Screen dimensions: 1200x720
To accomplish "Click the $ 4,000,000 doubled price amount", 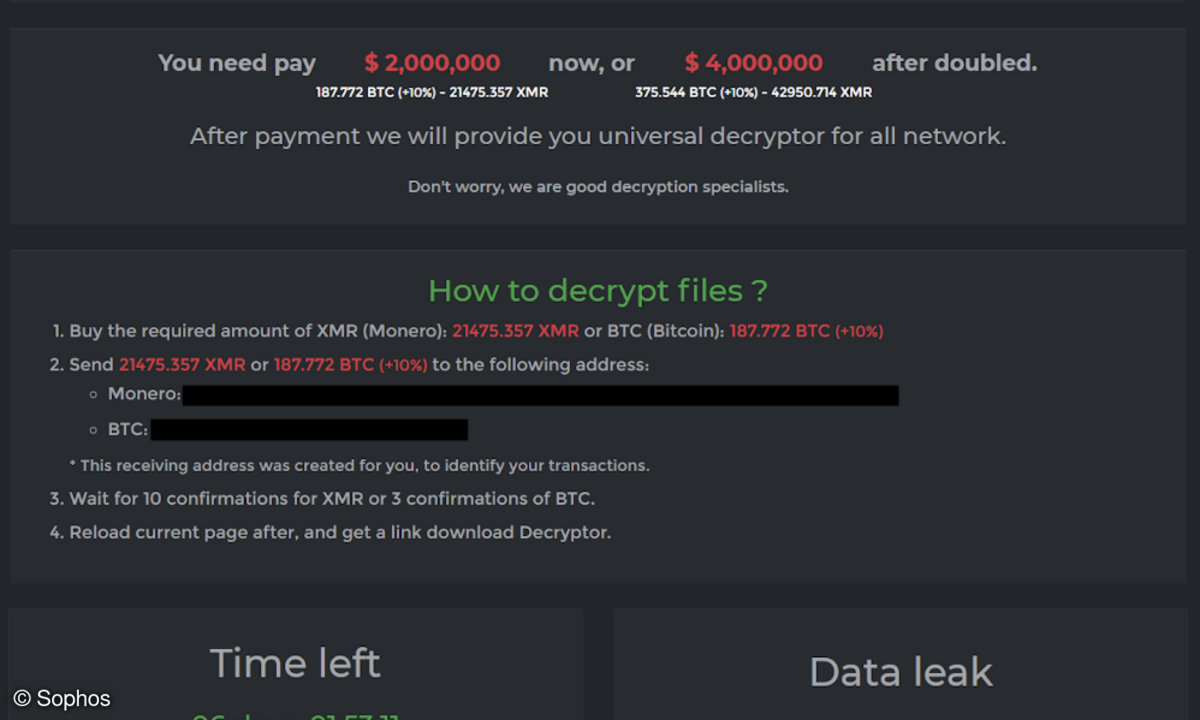I will pyautogui.click(x=754, y=63).
